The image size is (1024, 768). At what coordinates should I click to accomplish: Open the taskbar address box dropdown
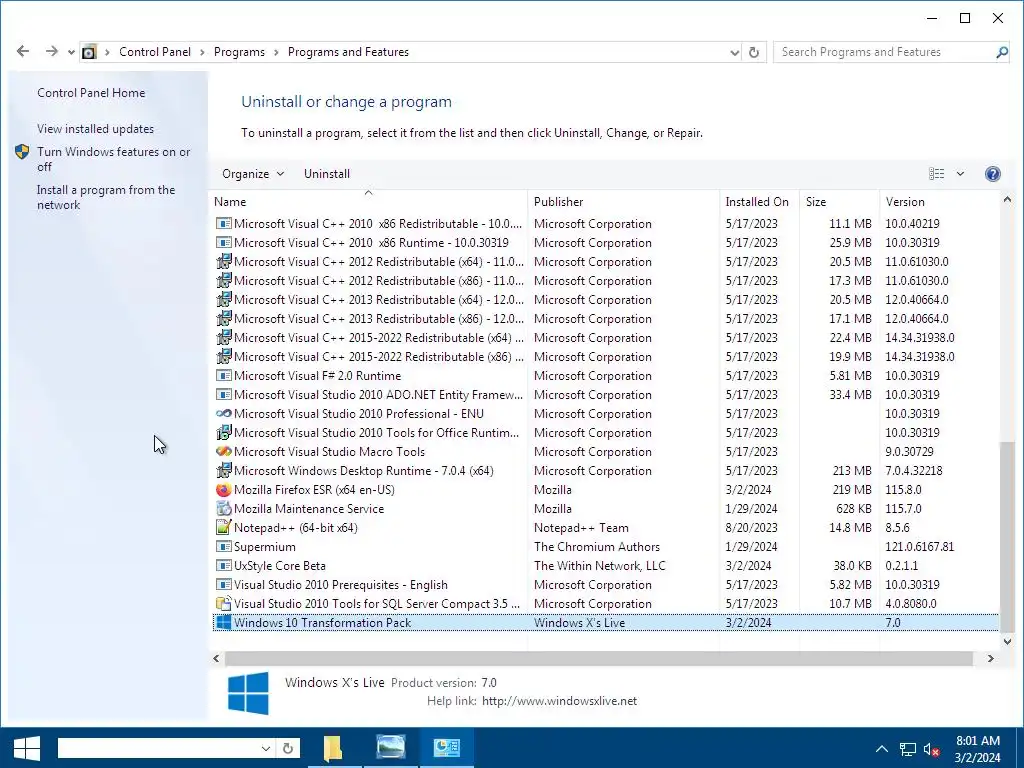pyautogui.click(x=266, y=748)
